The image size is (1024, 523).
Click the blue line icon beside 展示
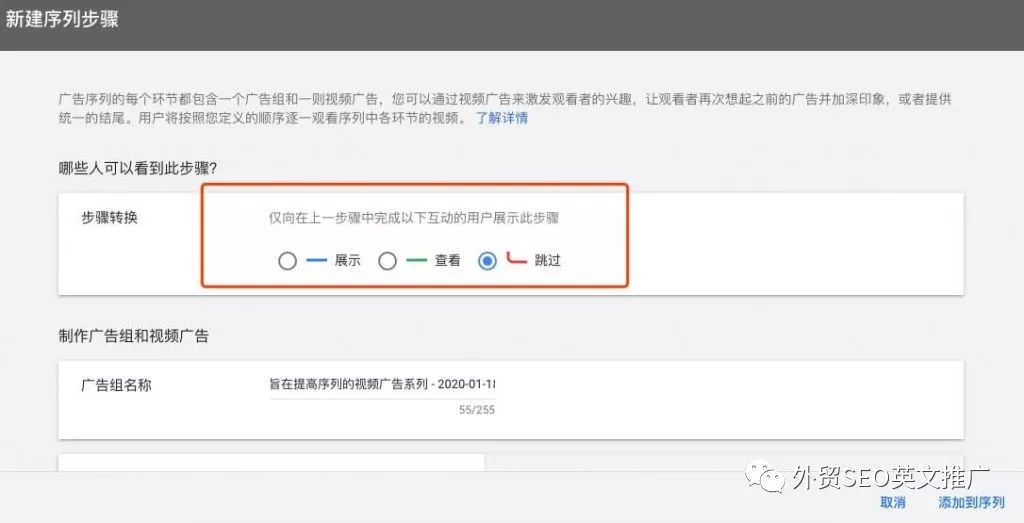[x=316, y=261]
